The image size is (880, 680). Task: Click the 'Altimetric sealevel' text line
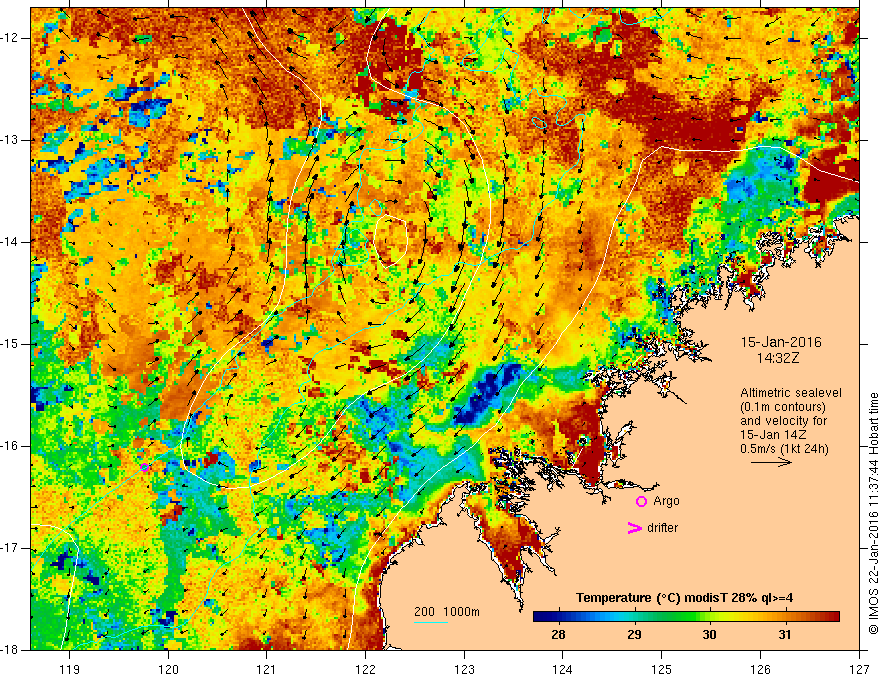click(790, 393)
